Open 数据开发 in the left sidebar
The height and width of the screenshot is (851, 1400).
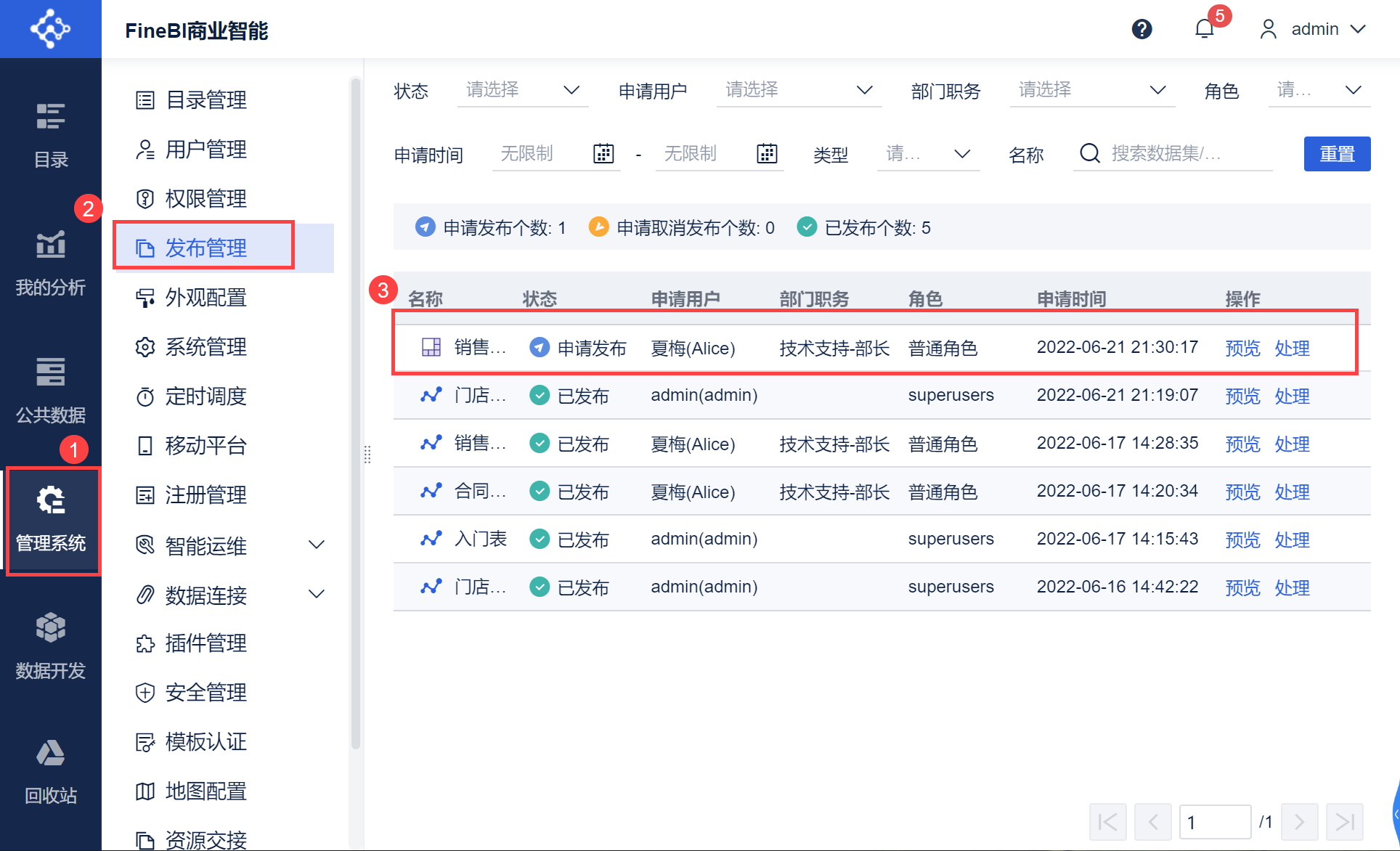51,646
